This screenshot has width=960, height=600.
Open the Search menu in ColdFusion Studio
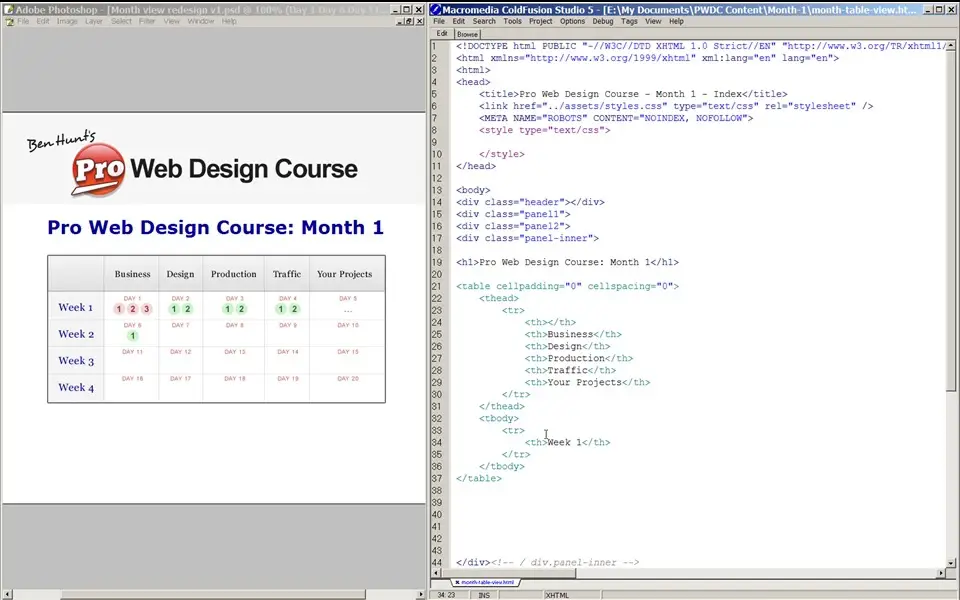[x=484, y=21]
